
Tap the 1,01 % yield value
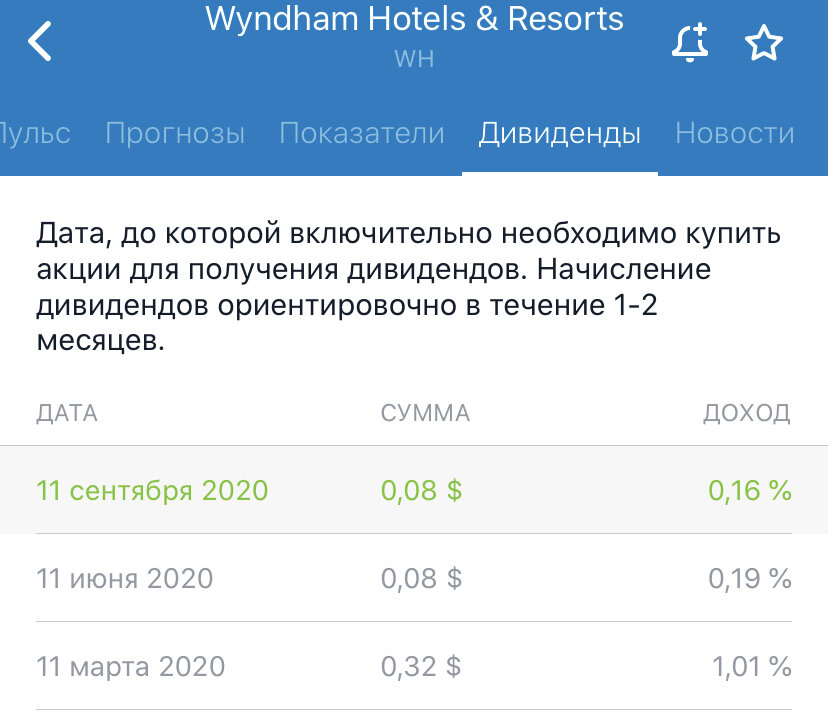tap(752, 666)
